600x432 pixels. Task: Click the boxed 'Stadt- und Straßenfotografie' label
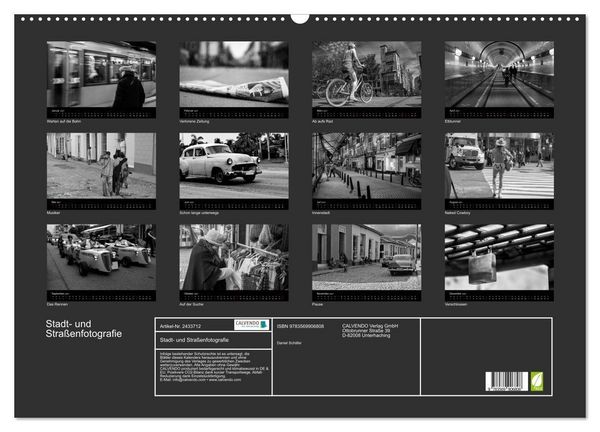coord(194,340)
